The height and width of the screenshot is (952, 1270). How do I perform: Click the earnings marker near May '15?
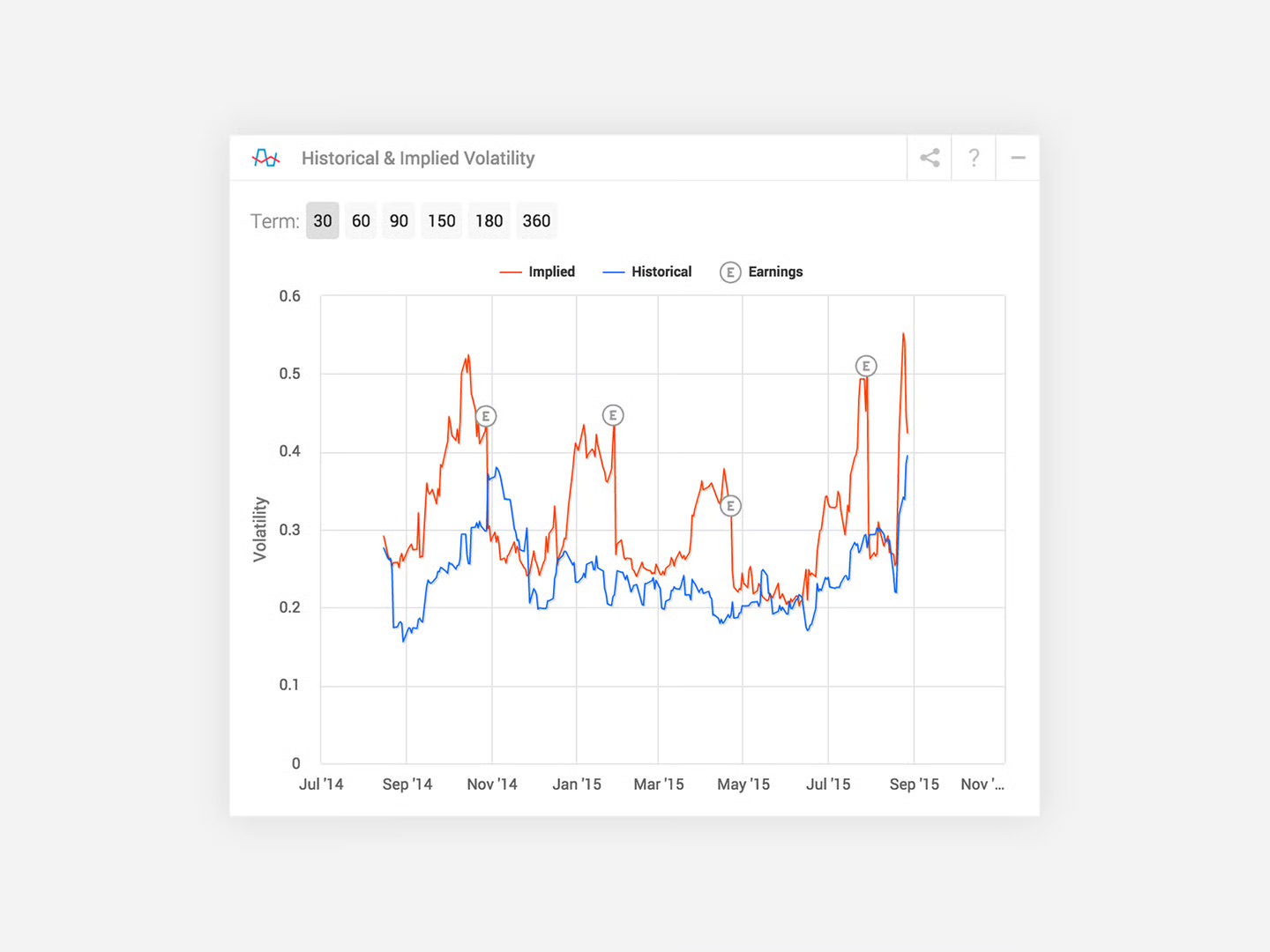pyautogui.click(x=730, y=506)
